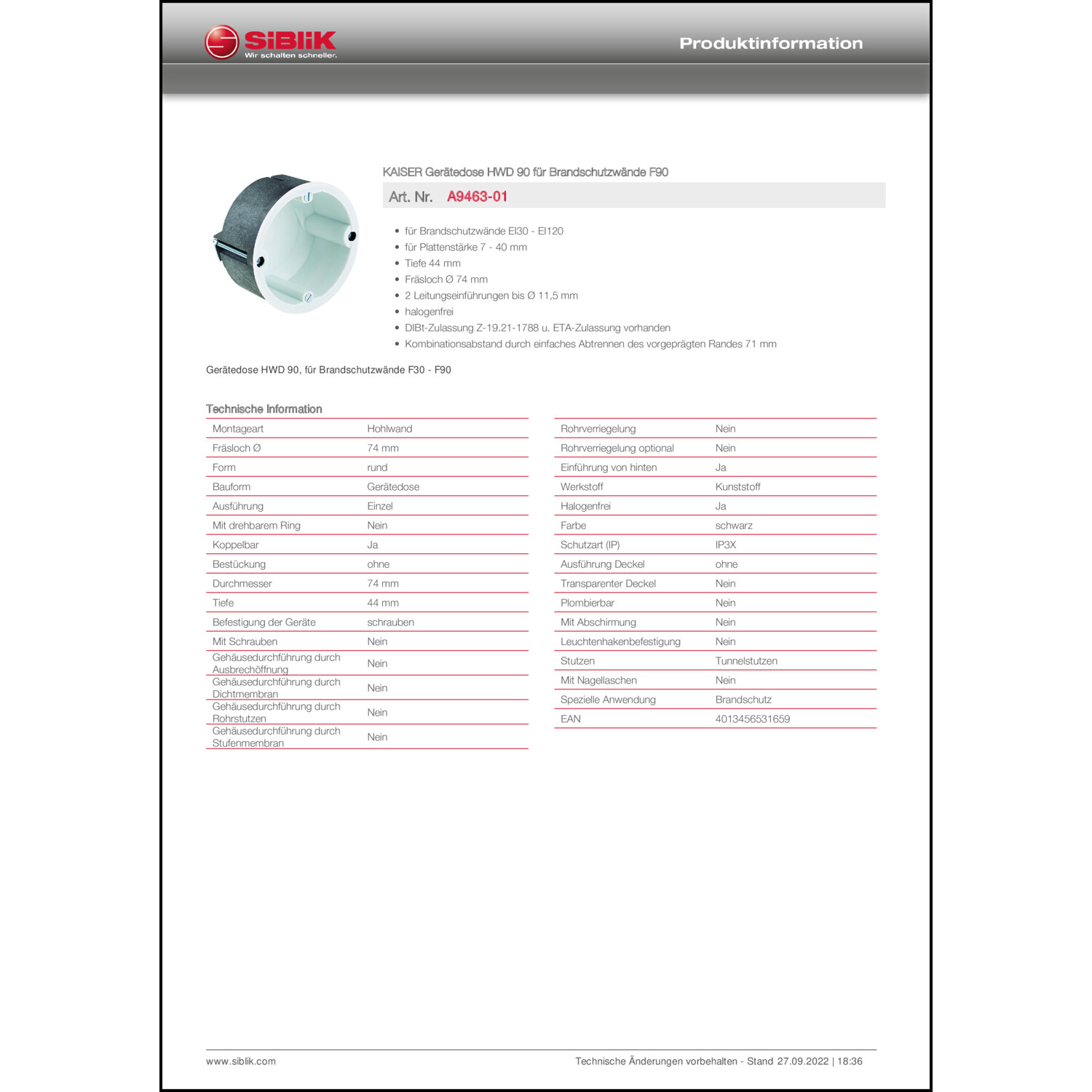
Task: Click the 'Rohrverriegelung optional' label
Action: (617, 448)
